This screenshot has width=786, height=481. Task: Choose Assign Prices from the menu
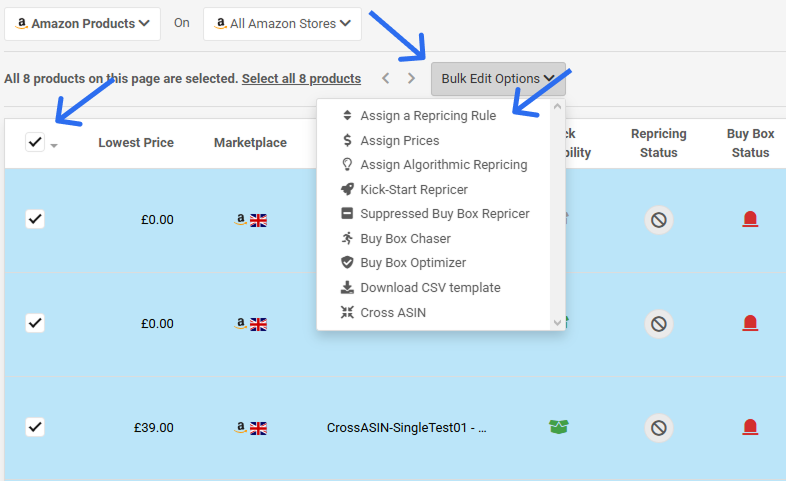400,141
